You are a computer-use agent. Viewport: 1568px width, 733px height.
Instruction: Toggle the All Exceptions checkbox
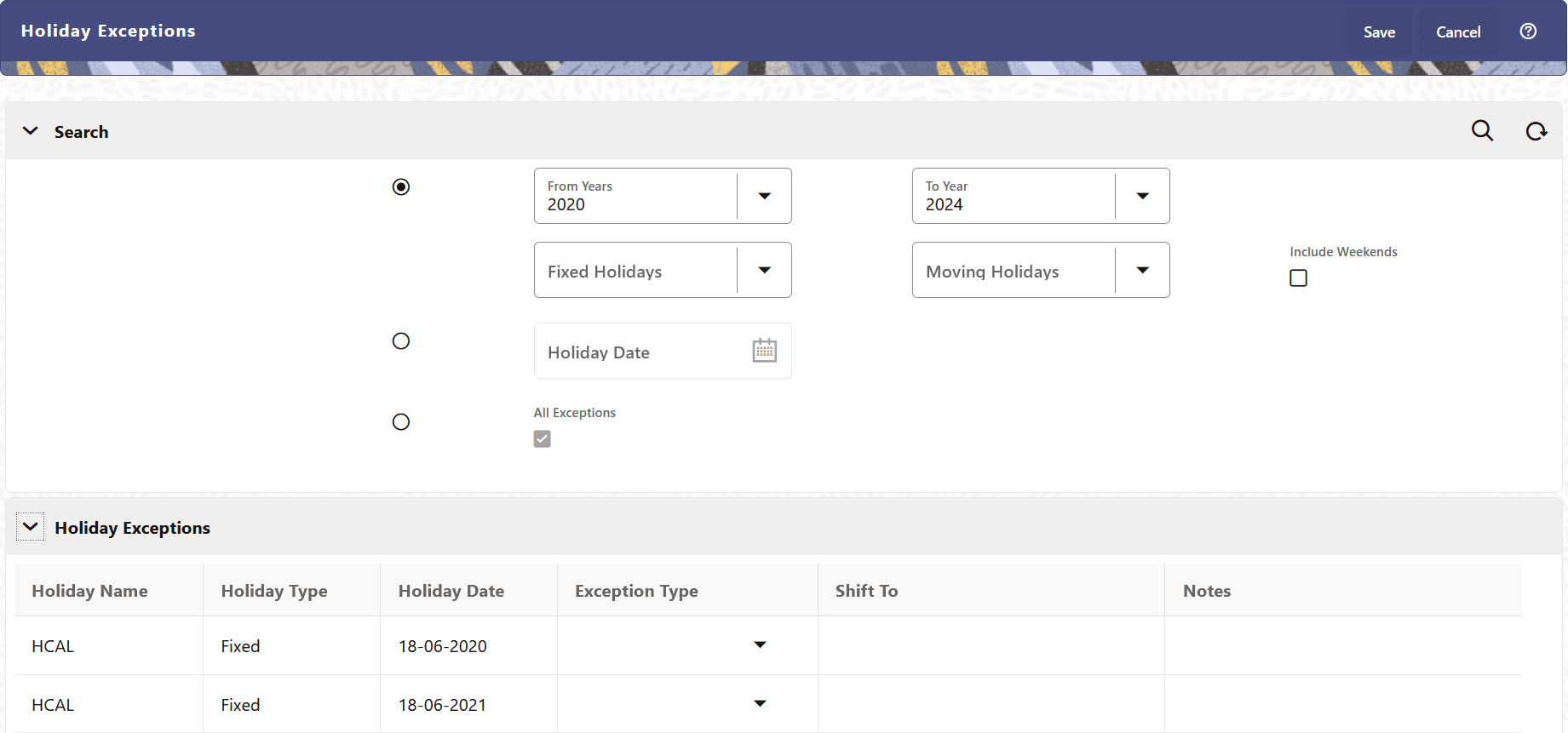pyautogui.click(x=542, y=438)
